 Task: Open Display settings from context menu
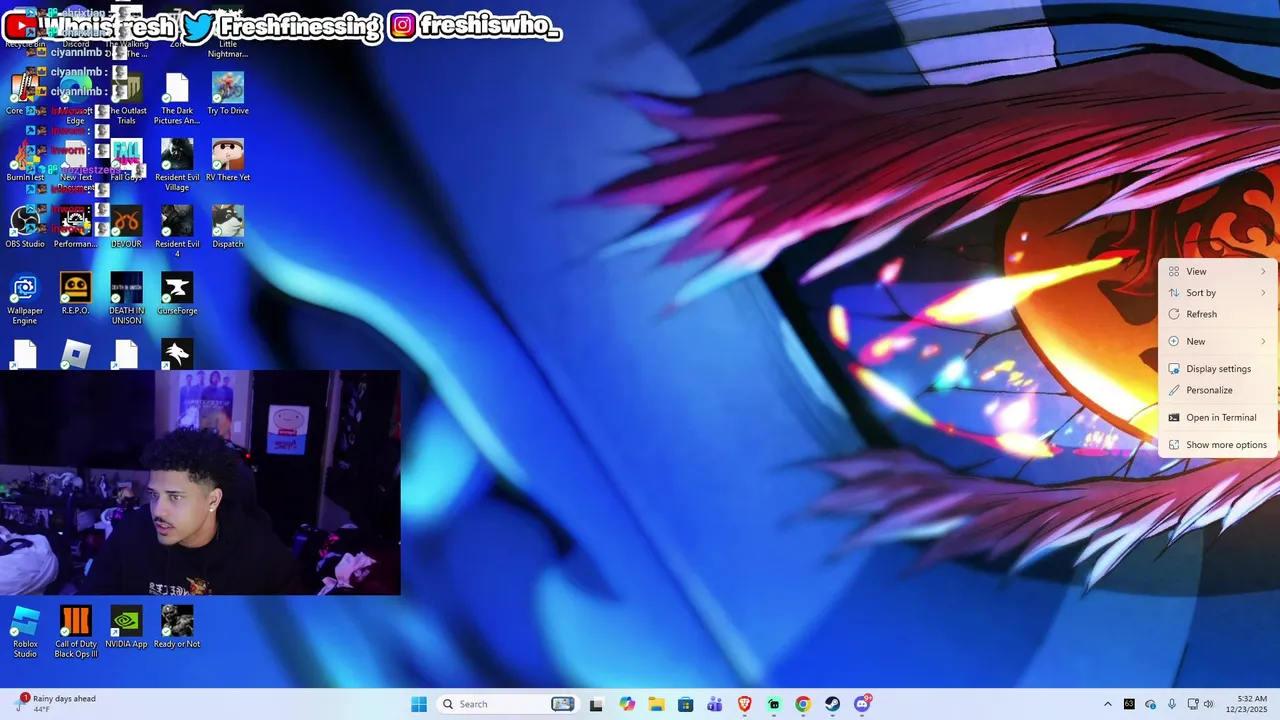point(1218,369)
